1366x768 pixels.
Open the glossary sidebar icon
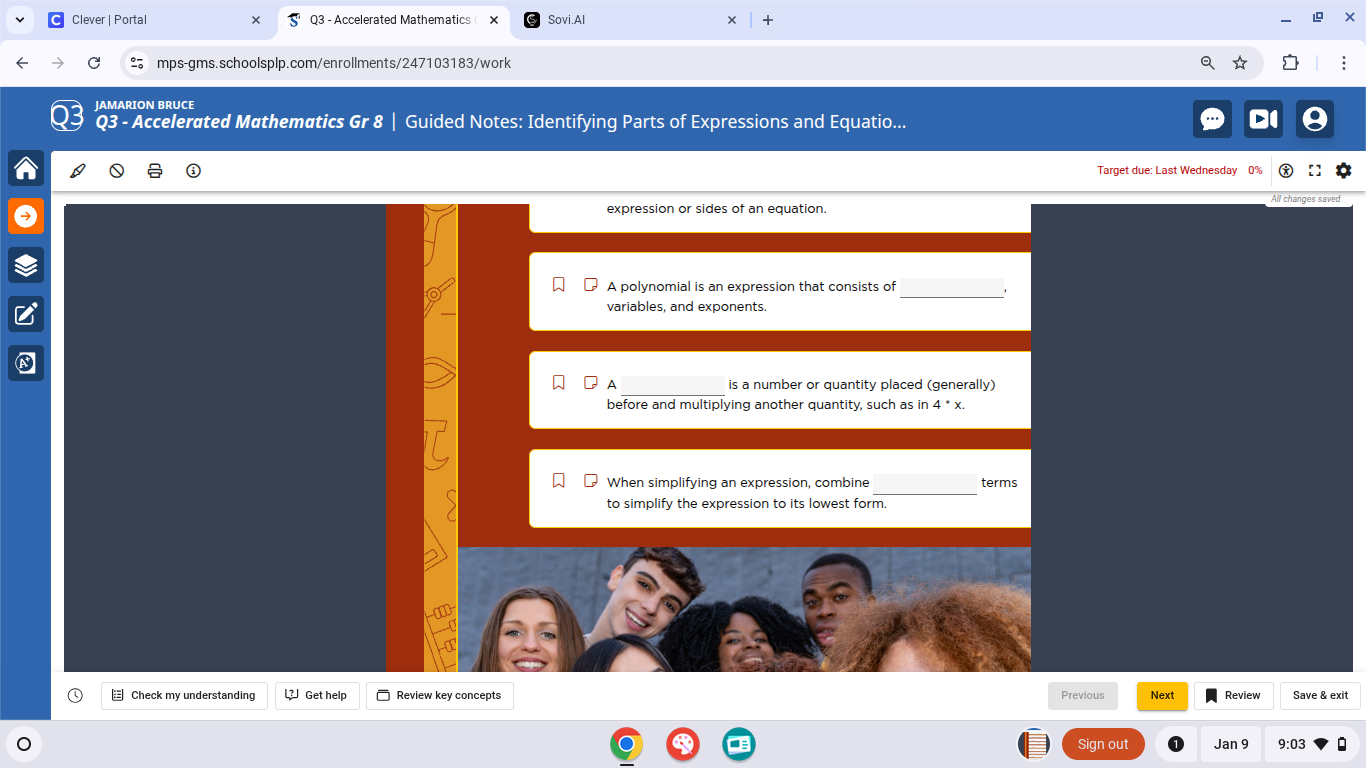pyautogui.click(x=26, y=362)
